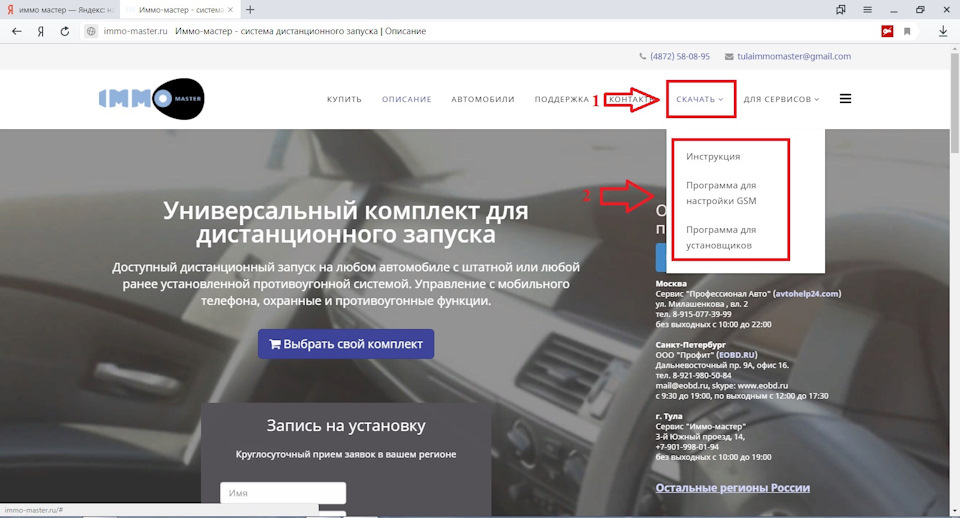960x518 pixels.
Task: Click heading 'Универсальный комплект для дистанционного запуска'
Action: (346, 223)
